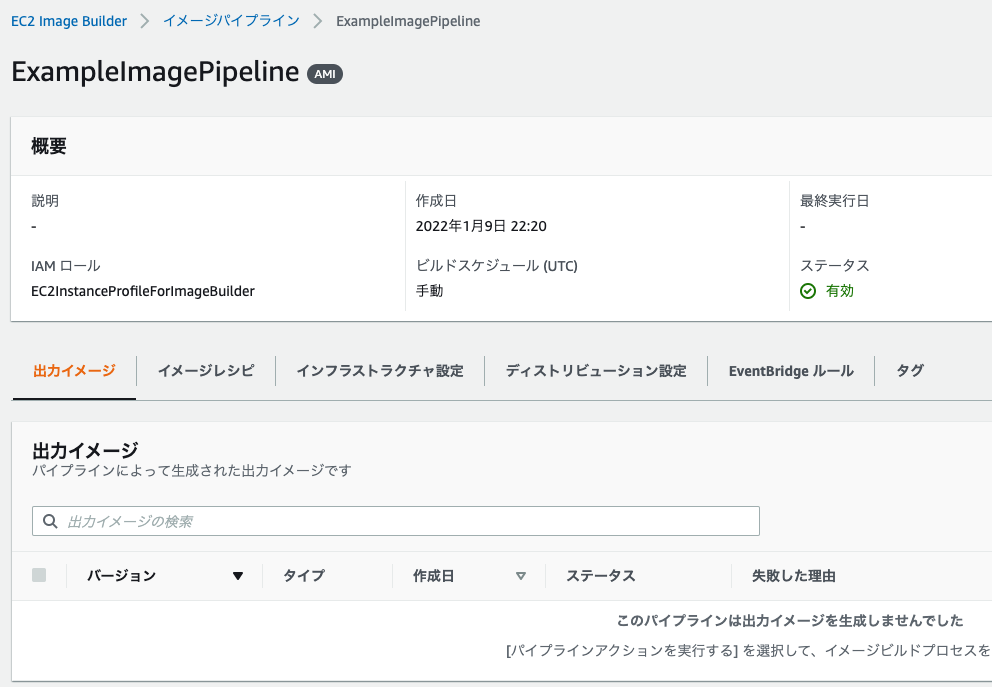Switch to イメージレシピ tab

[x=206, y=371]
